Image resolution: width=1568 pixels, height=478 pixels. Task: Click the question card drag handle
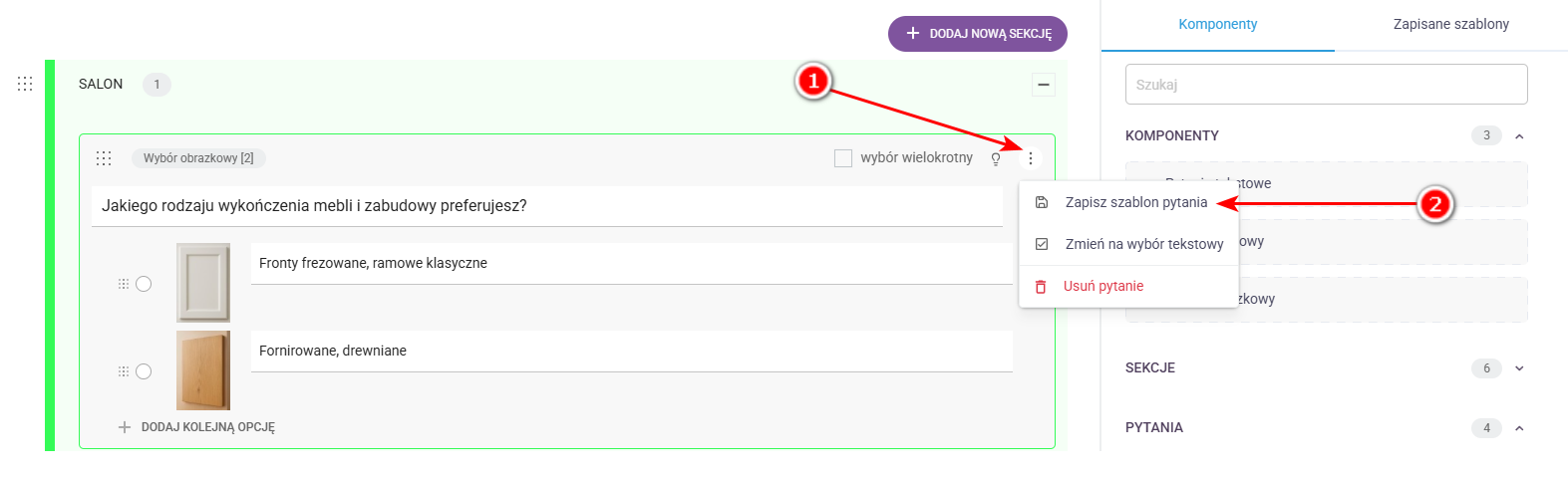click(x=104, y=158)
